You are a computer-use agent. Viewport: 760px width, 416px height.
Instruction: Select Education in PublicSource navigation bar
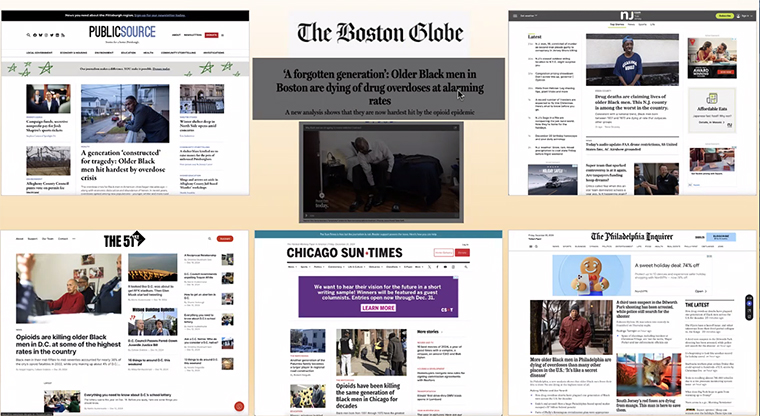(128, 53)
